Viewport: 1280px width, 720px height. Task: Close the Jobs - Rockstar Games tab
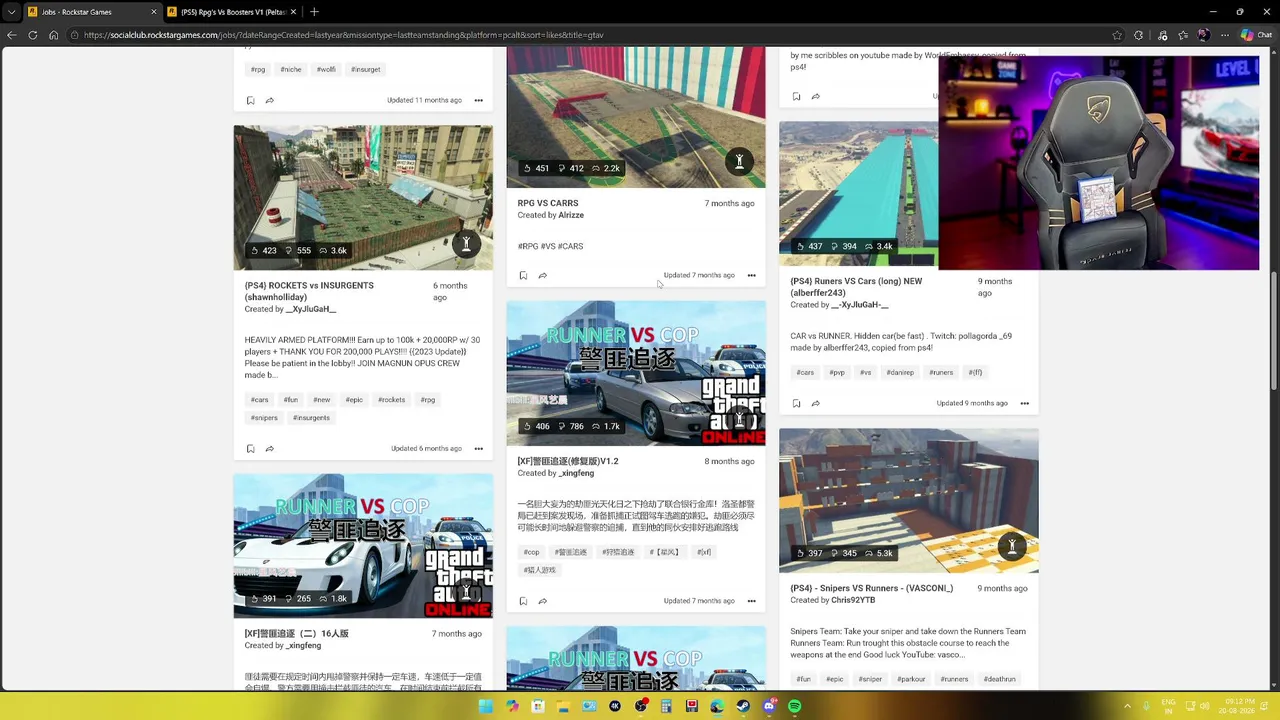(154, 12)
